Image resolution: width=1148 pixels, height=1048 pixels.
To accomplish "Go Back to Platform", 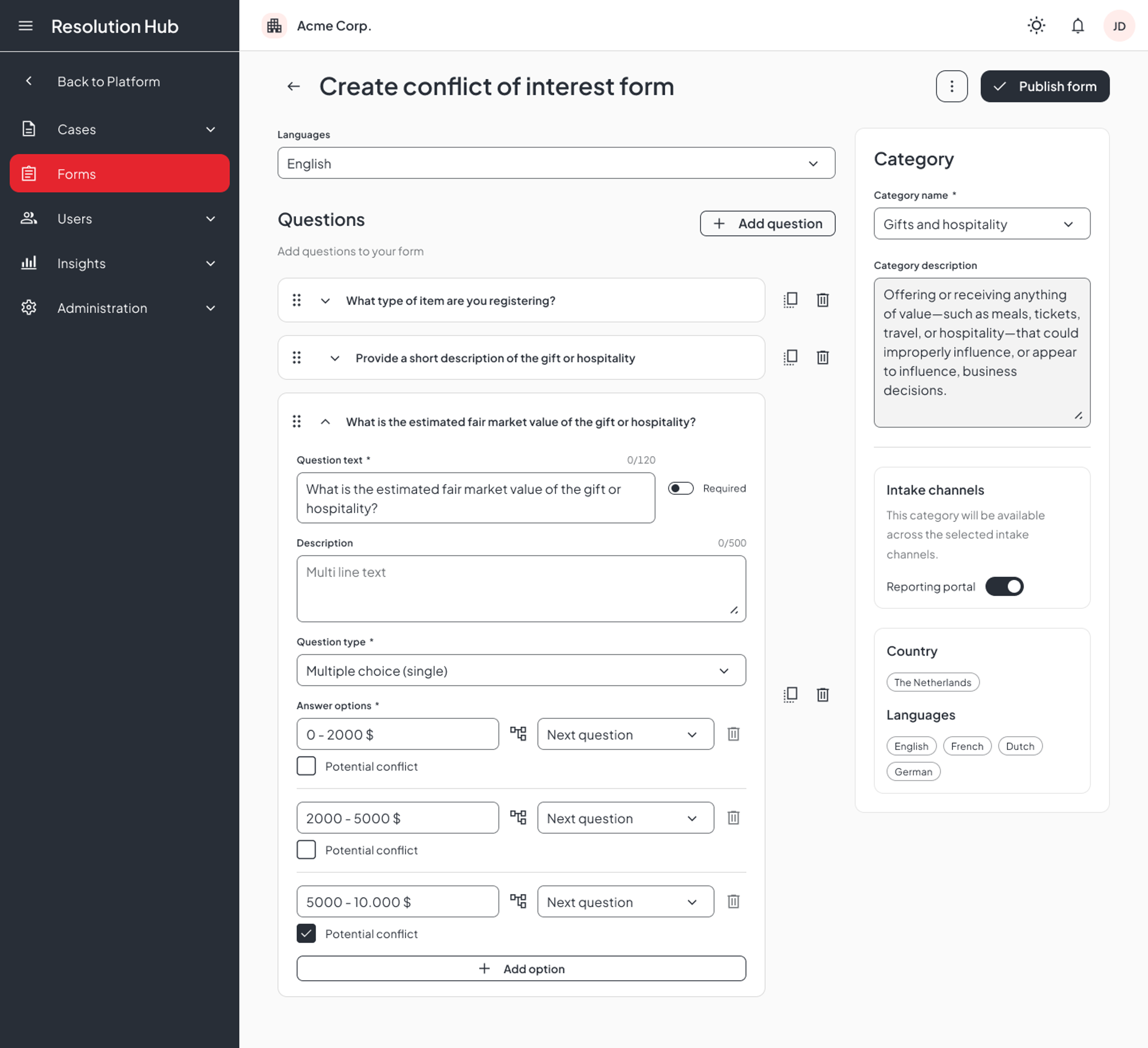I will [x=120, y=81].
